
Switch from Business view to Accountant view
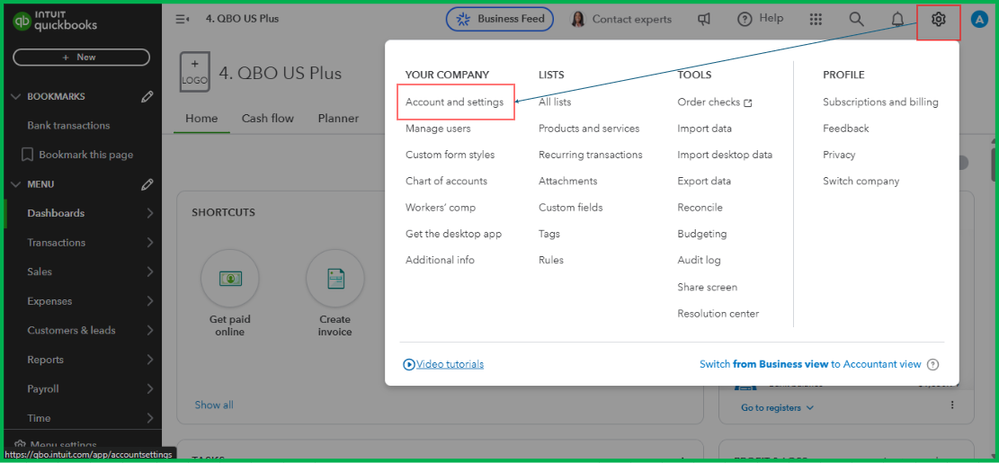pyautogui.click(x=810, y=364)
